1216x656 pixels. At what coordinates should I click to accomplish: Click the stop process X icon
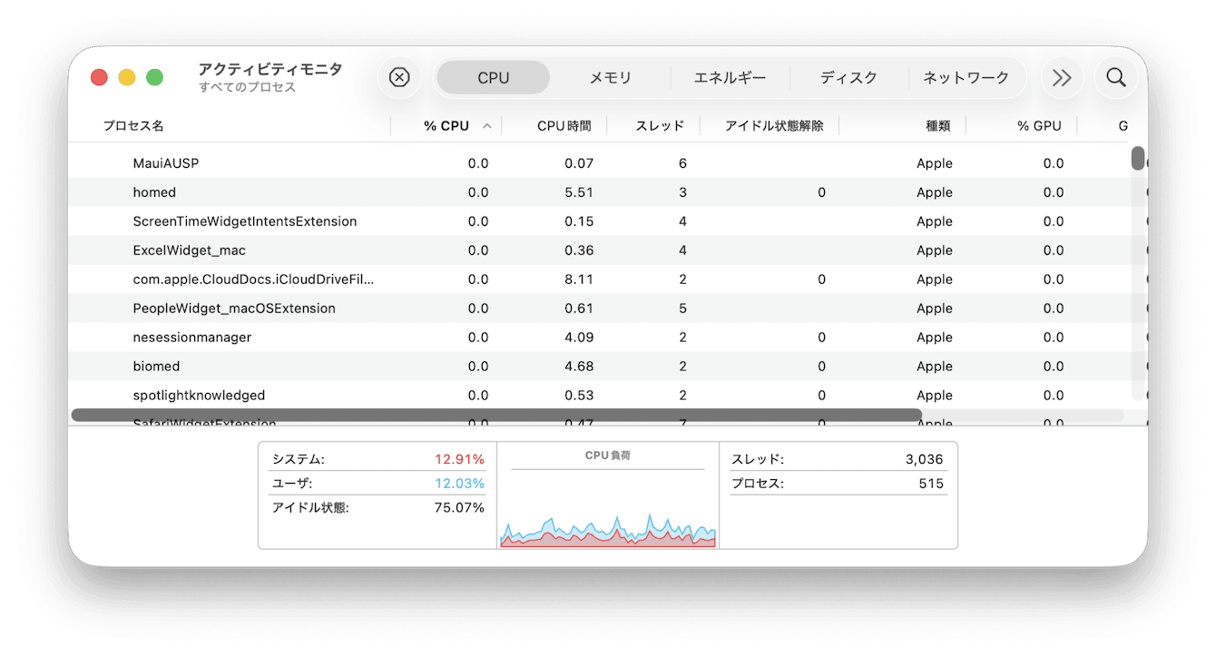[399, 77]
